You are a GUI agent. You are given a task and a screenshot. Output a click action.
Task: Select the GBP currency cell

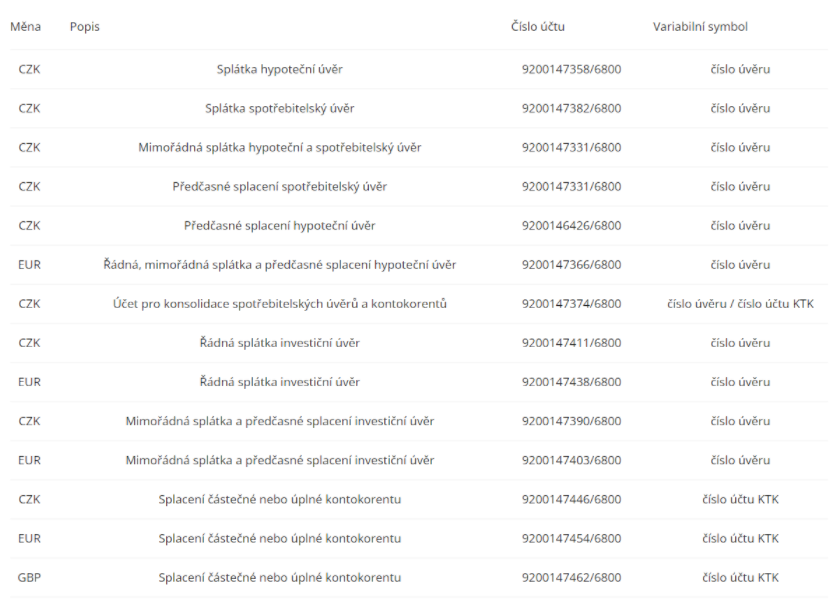click(29, 577)
